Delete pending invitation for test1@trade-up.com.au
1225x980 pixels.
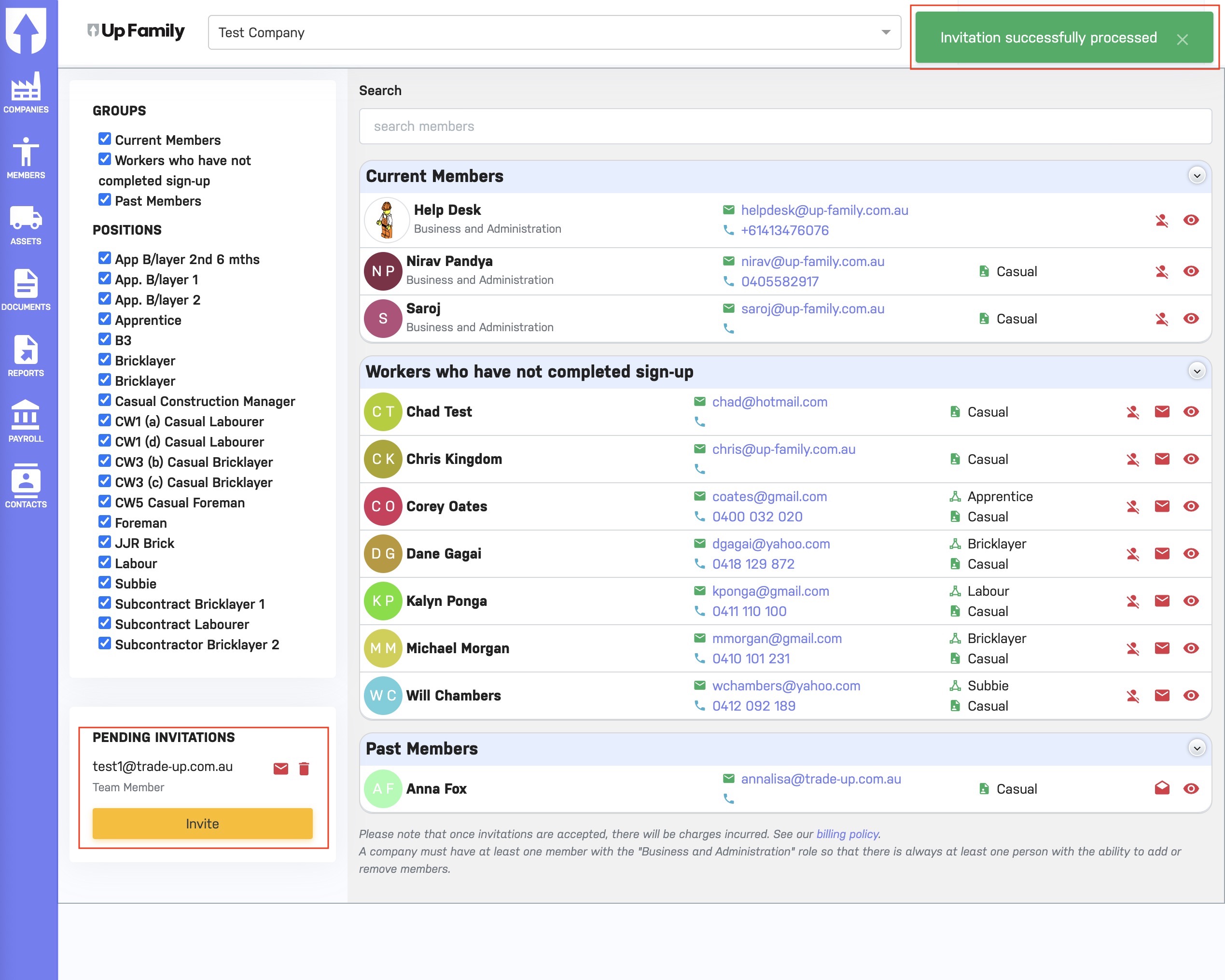304,769
